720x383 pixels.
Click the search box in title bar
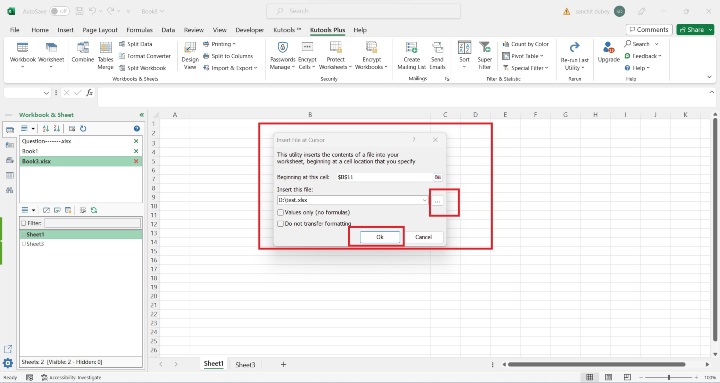tap(363, 11)
